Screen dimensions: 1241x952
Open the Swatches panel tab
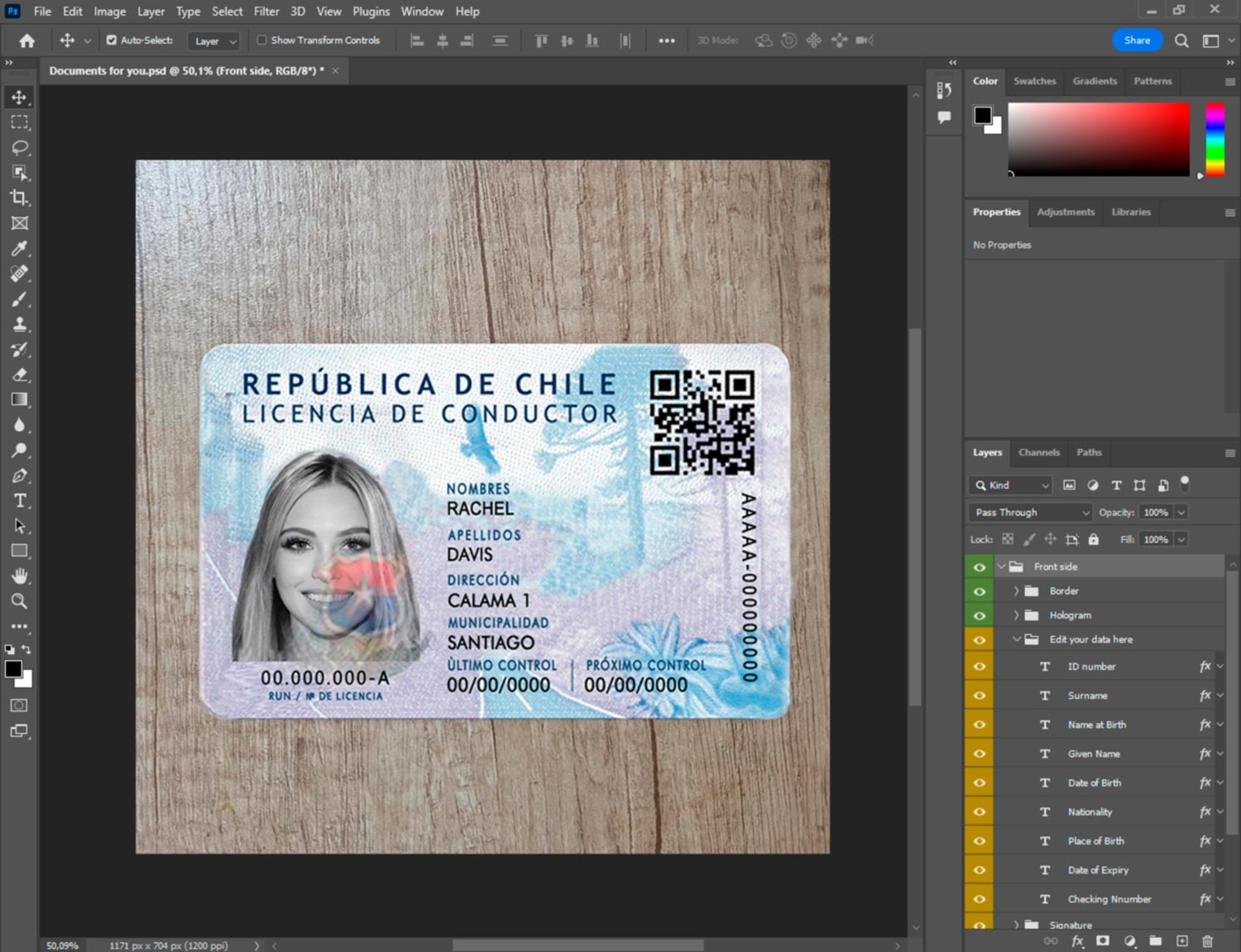coord(1034,81)
